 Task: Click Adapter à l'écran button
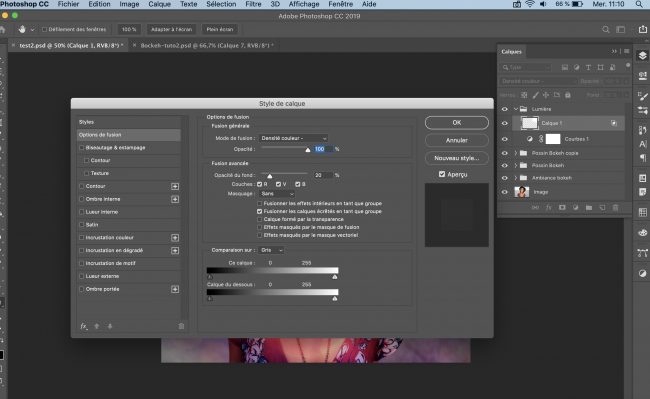tap(171, 29)
